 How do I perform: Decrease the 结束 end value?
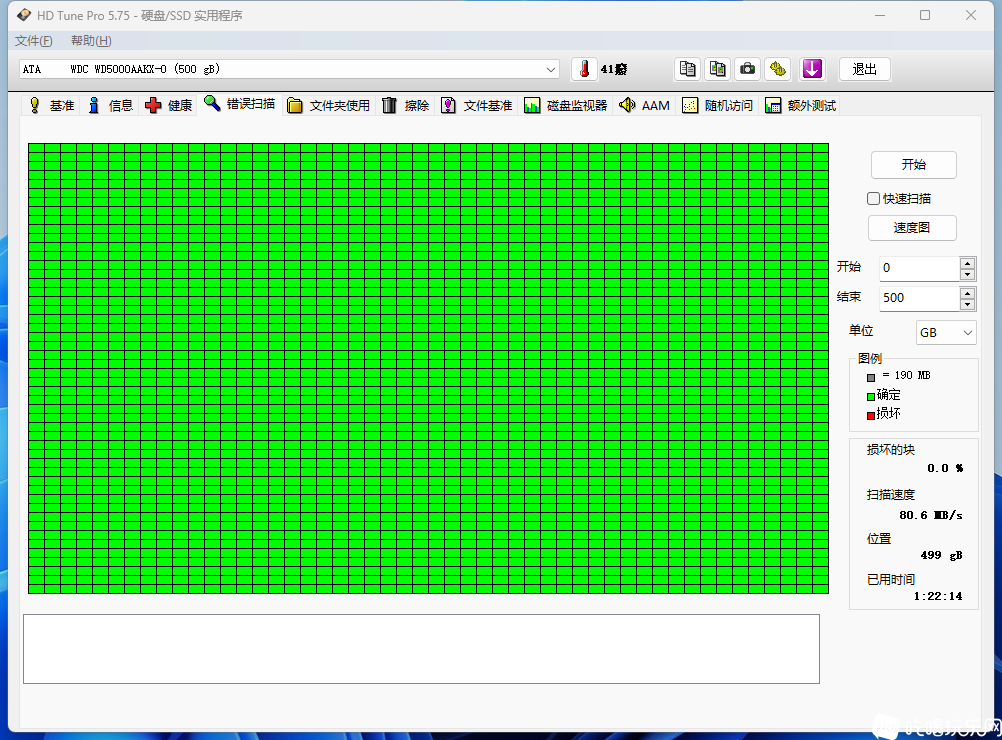coord(967,304)
